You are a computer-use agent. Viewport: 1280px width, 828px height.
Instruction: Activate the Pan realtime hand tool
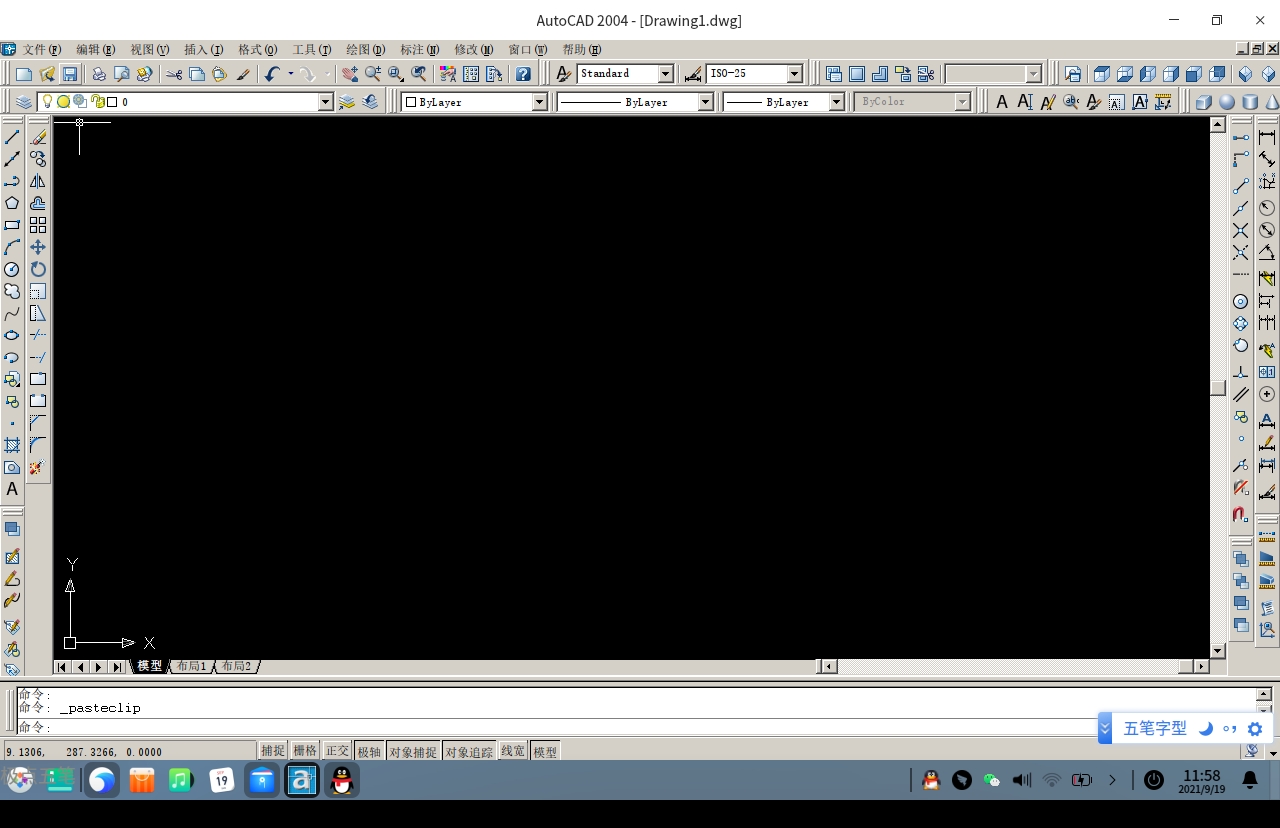point(349,74)
